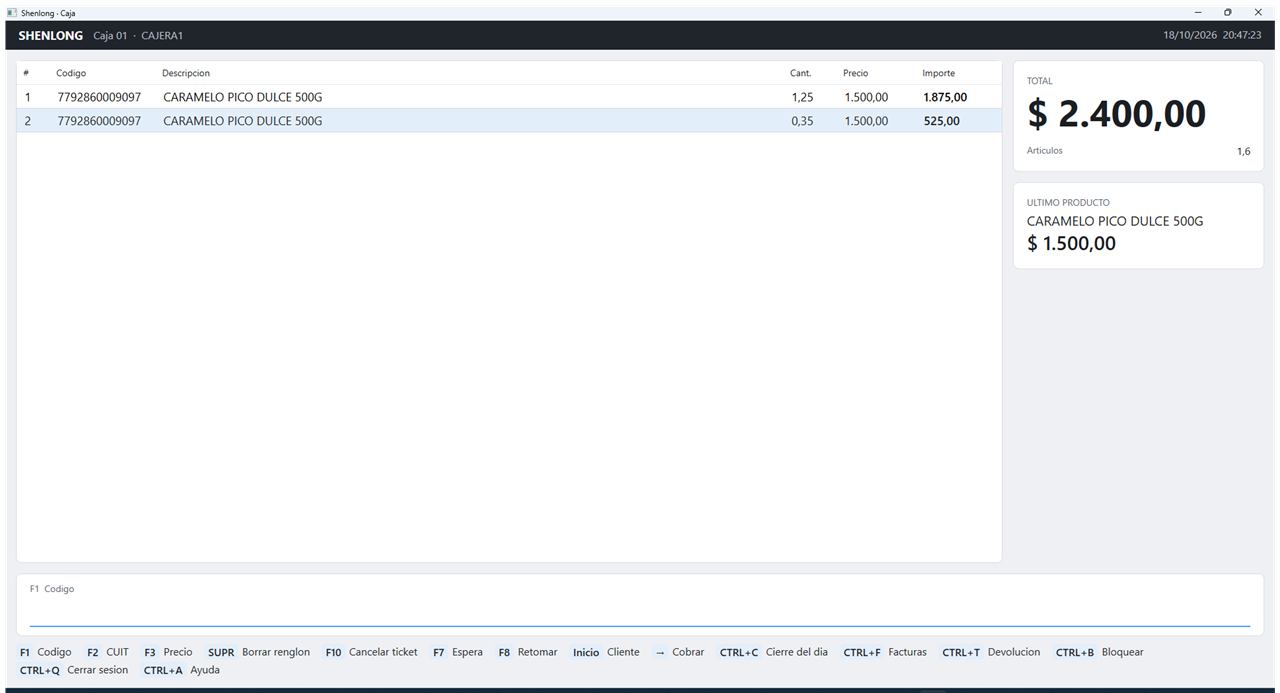Select row 1 with quantity 1,25
The height and width of the screenshot is (693, 1280).
(x=509, y=97)
